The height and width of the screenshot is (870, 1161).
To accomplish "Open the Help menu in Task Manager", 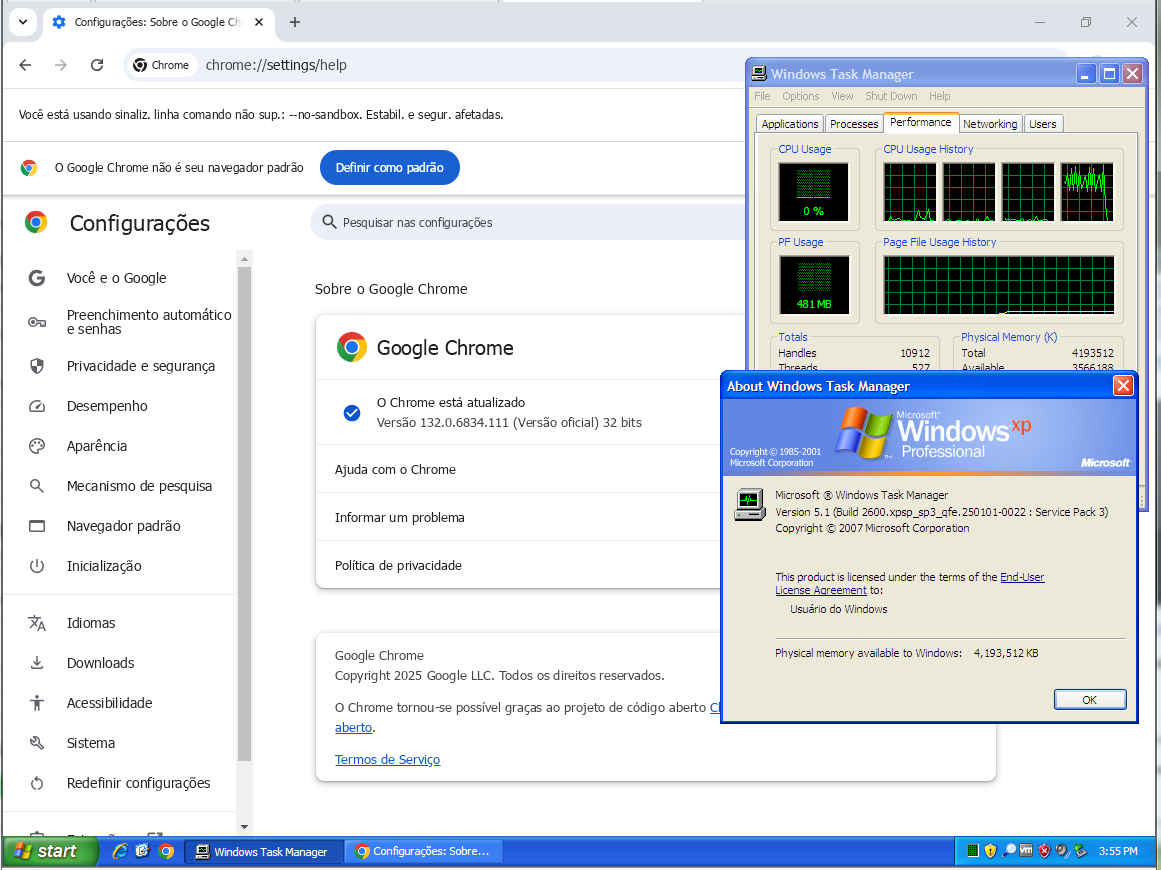I will coord(940,96).
